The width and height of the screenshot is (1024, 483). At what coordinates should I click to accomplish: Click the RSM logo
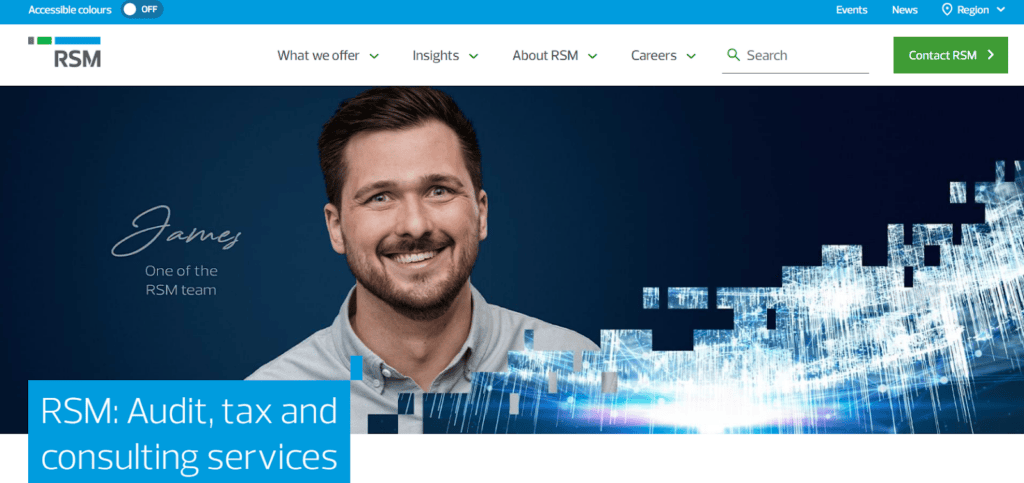pyautogui.click(x=65, y=52)
